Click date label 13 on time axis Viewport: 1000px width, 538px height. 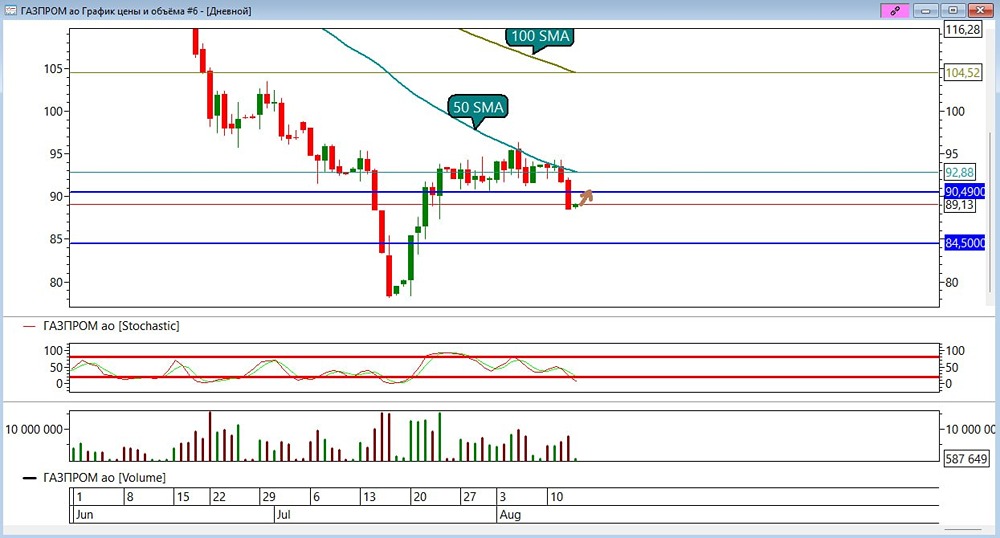tap(369, 497)
